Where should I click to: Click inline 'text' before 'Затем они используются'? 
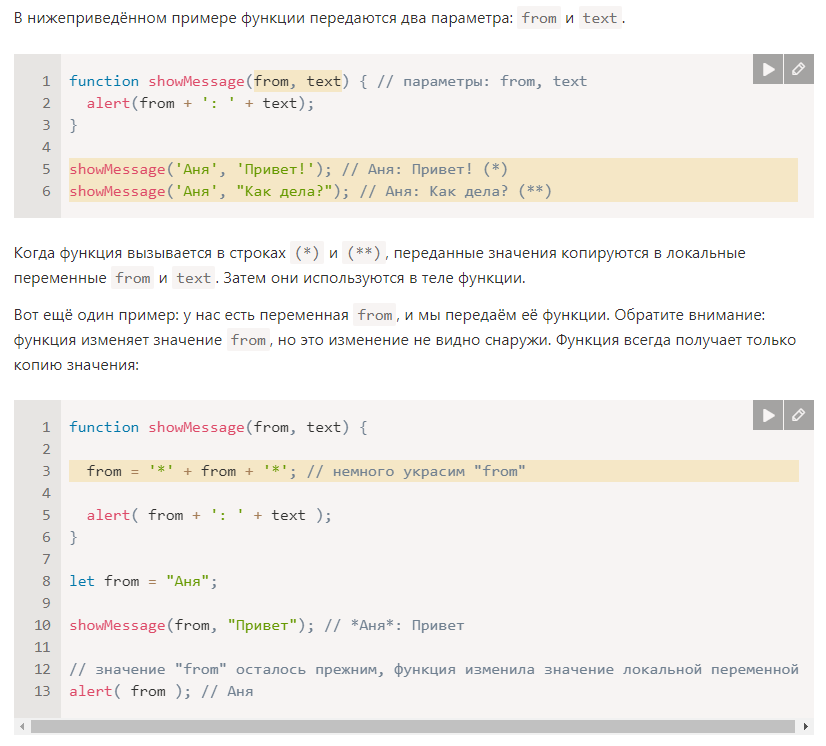(193, 278)
